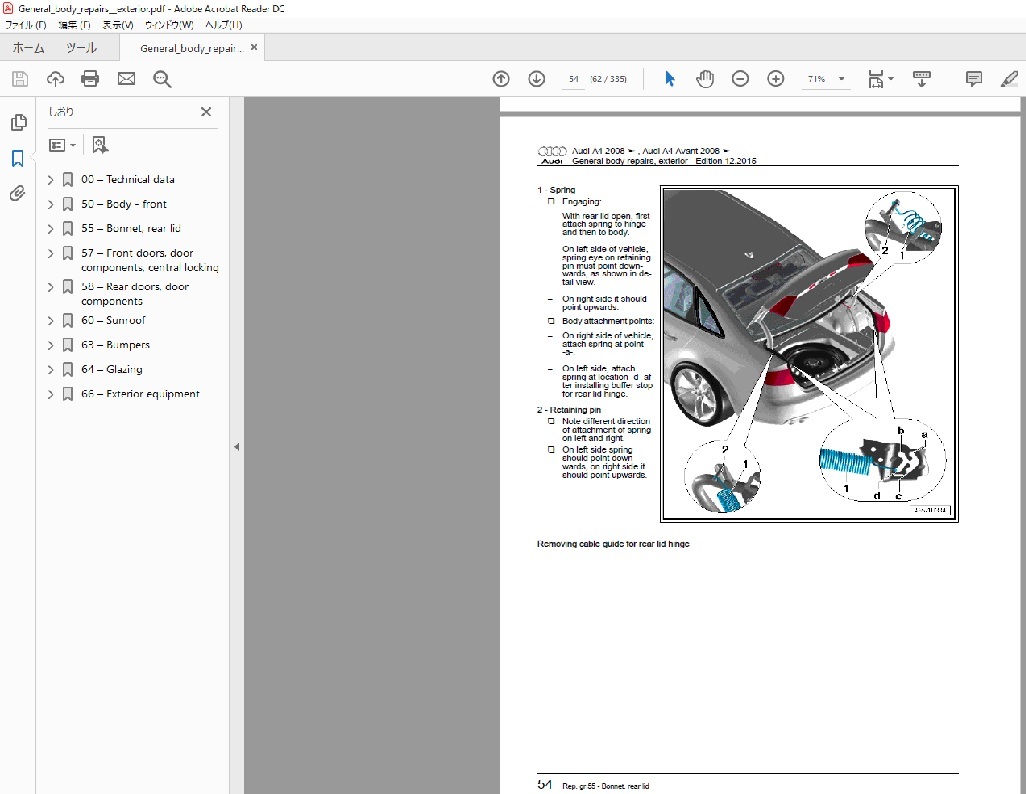Jump to 64 – Glazing section
Image resolution: width=1026 pixels, height=794 pixels.
point(112,369)
